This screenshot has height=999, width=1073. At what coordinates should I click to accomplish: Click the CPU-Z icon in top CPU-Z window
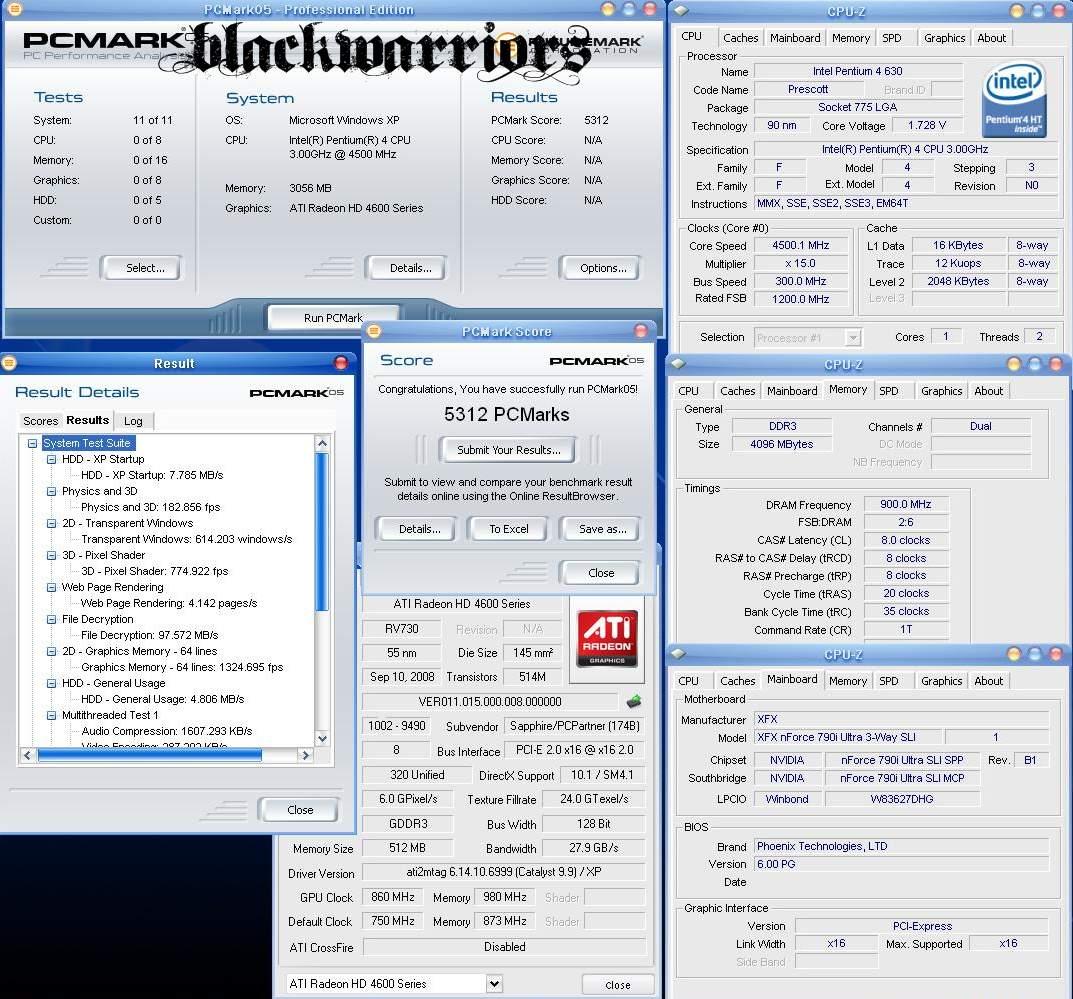click(681, 10)
